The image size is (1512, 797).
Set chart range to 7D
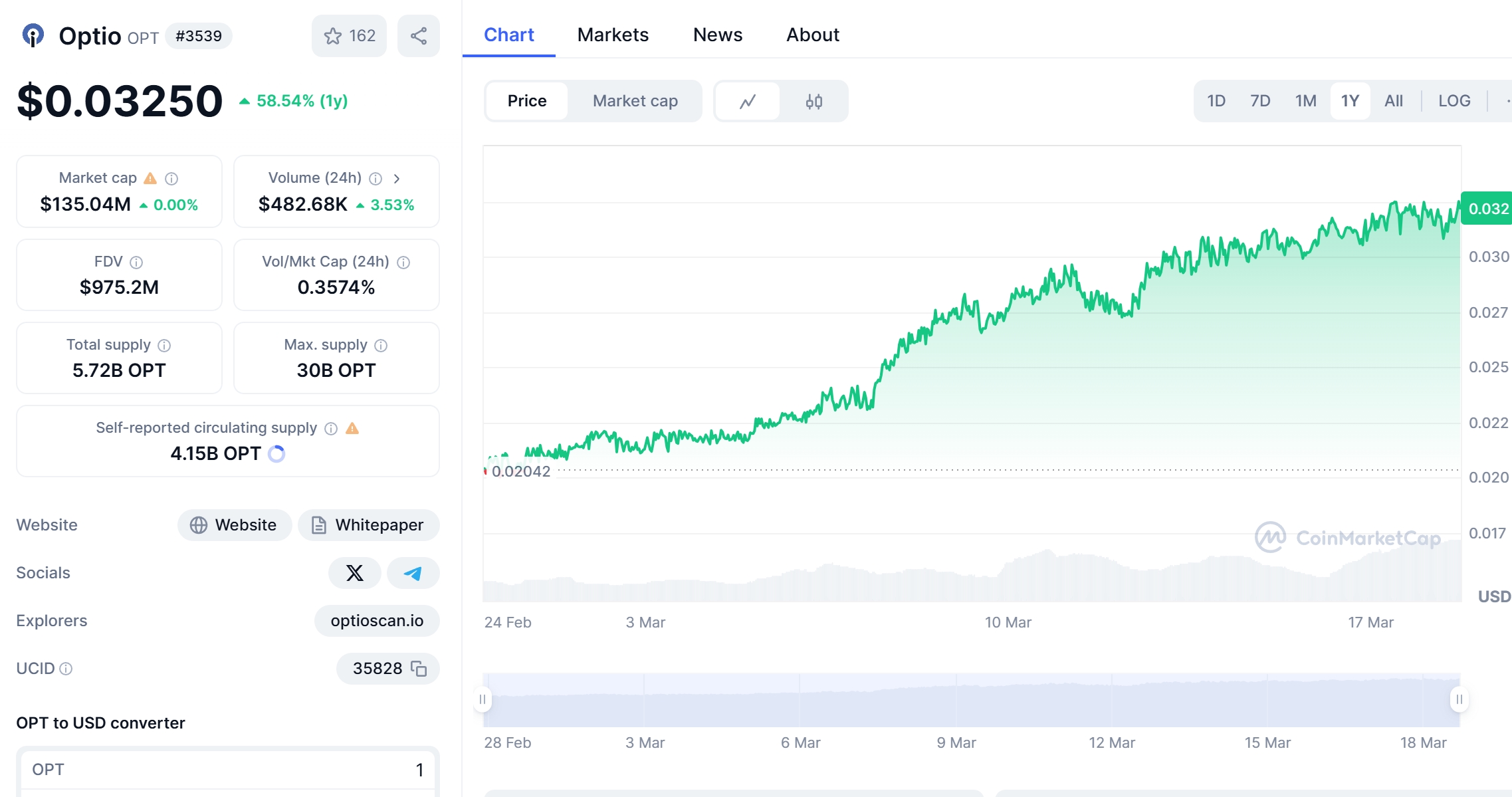click(x=1260, y=101)
